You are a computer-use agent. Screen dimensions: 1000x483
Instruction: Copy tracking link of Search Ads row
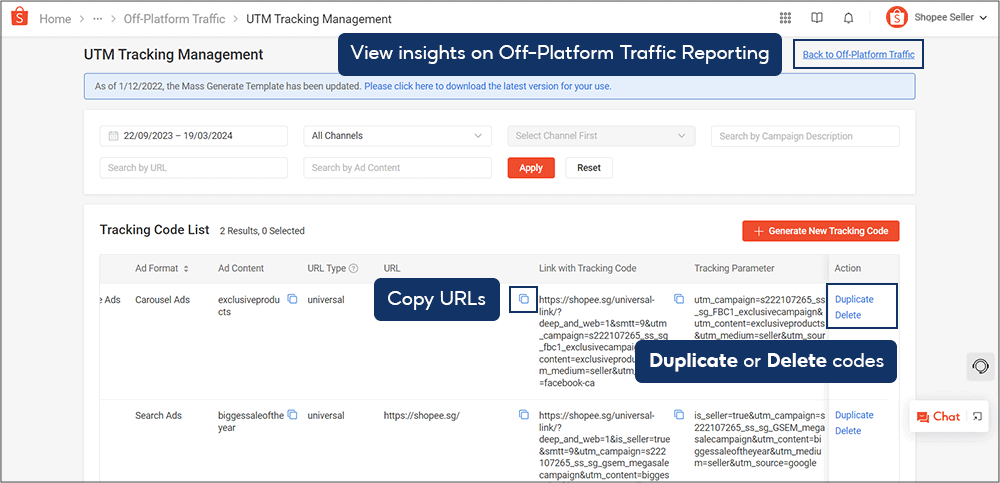tap(679, 415)
